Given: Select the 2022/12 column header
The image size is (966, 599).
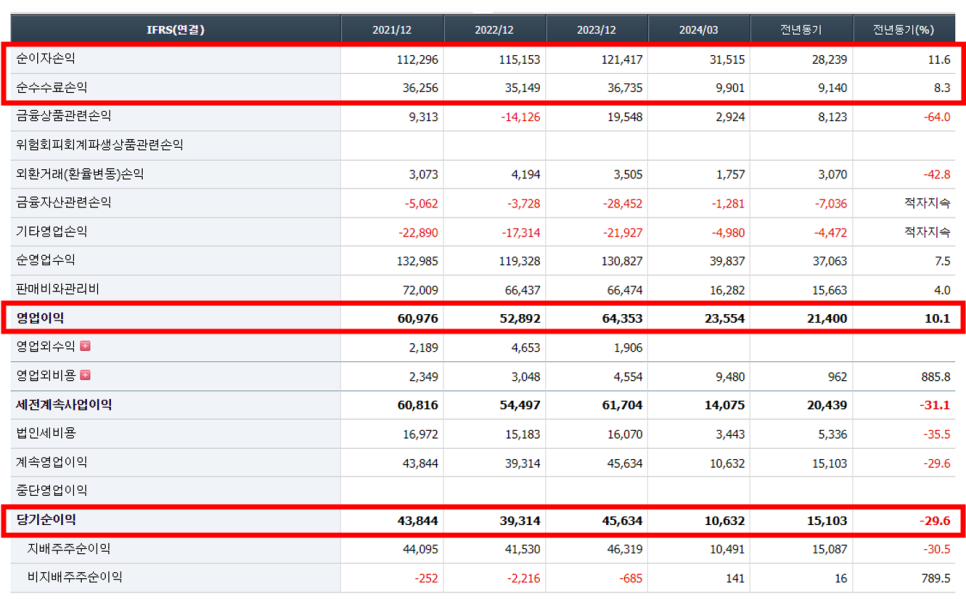Looking at the screenshot, I should (494, 30).
